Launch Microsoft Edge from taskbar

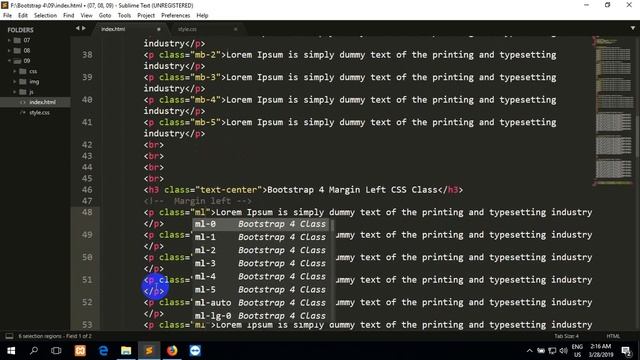(103, 351)
